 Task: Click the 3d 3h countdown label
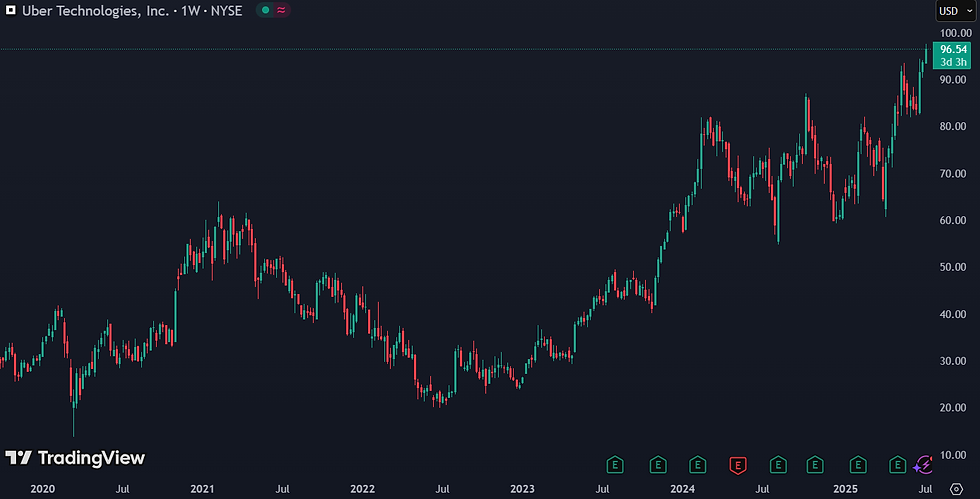click(x=953, y=62)
